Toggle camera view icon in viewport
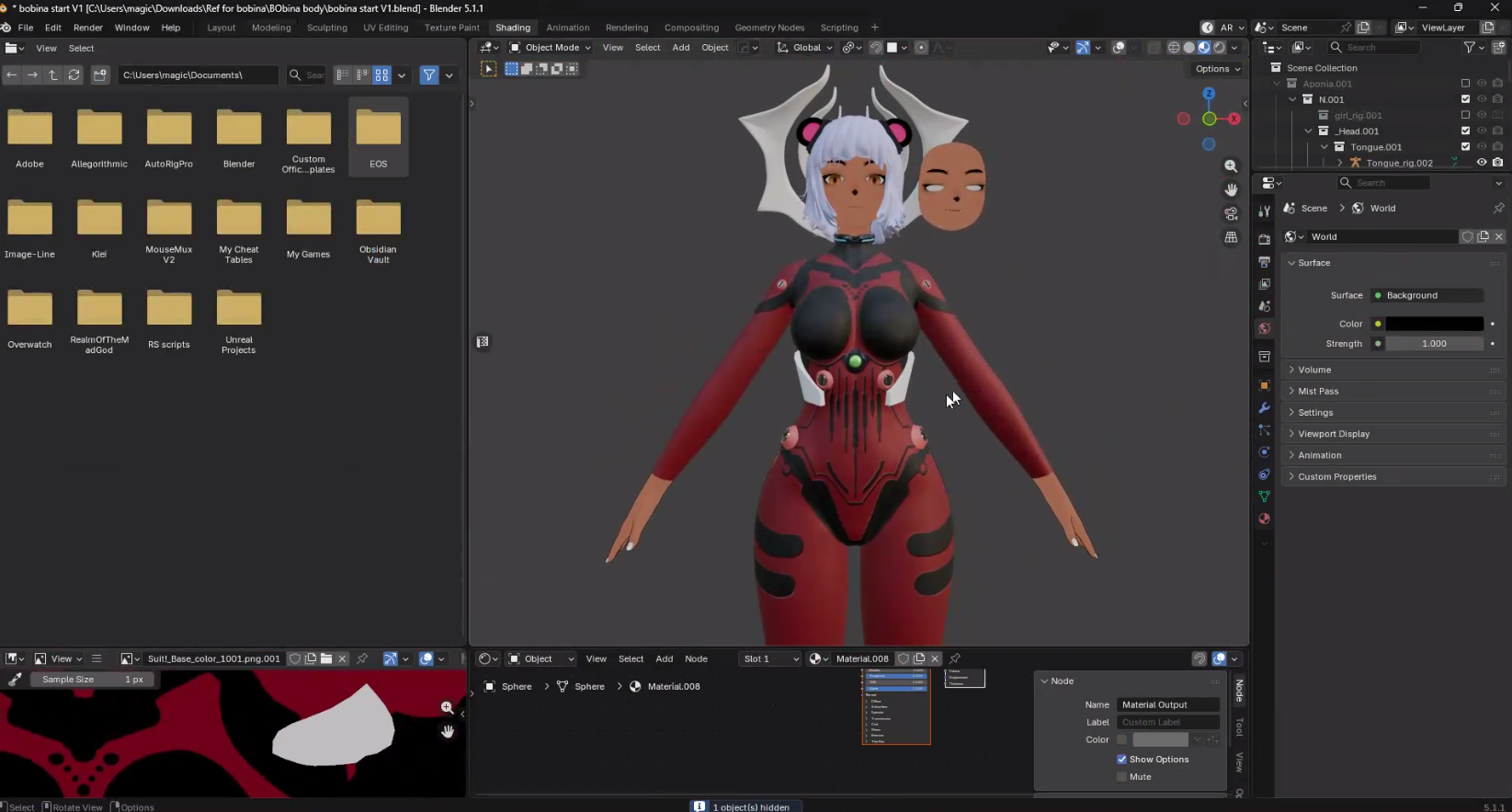Image resolution: width=1512 pixels, height=812 pixels. tap(1231, 213)
